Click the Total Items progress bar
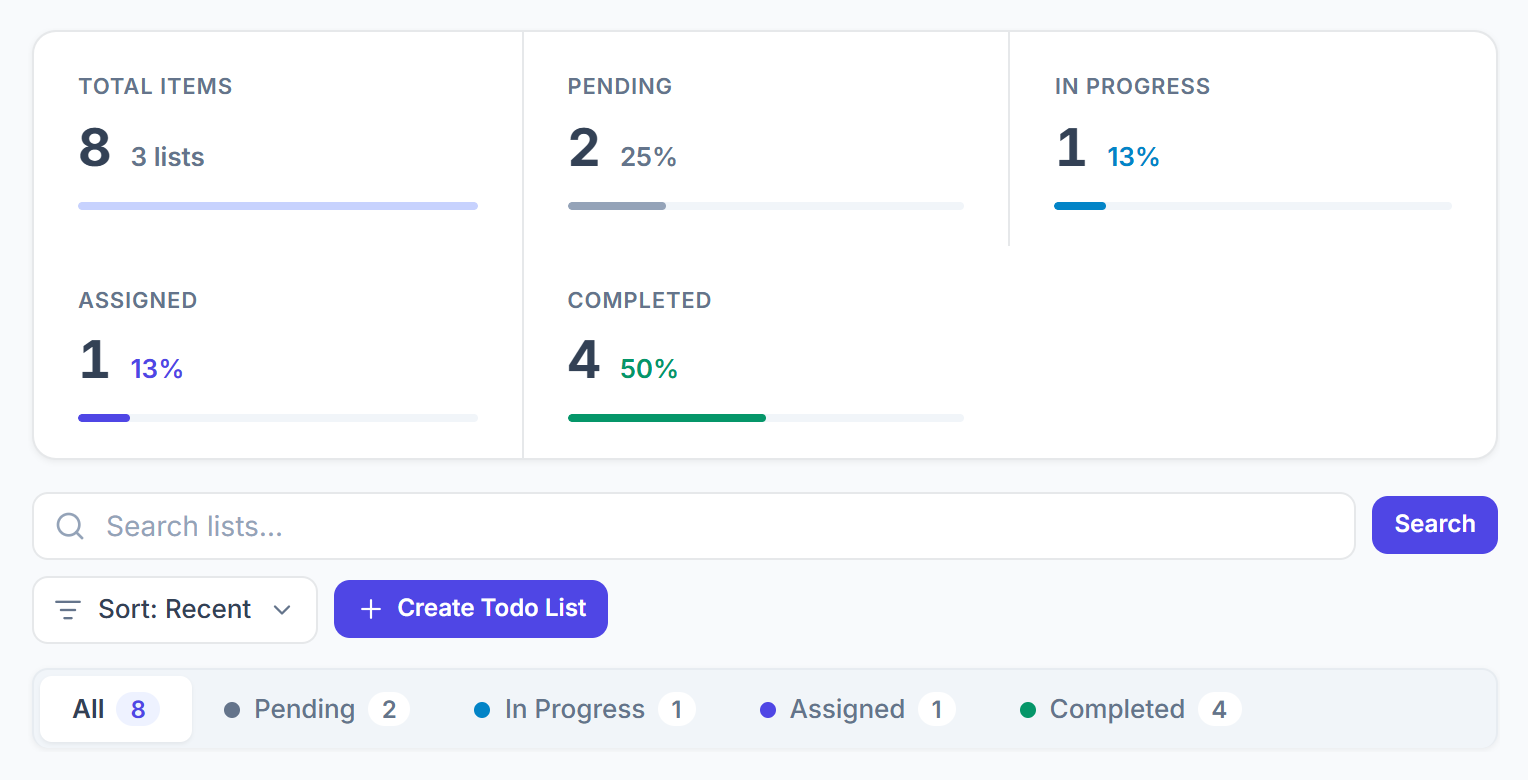 tap(278, 206)
